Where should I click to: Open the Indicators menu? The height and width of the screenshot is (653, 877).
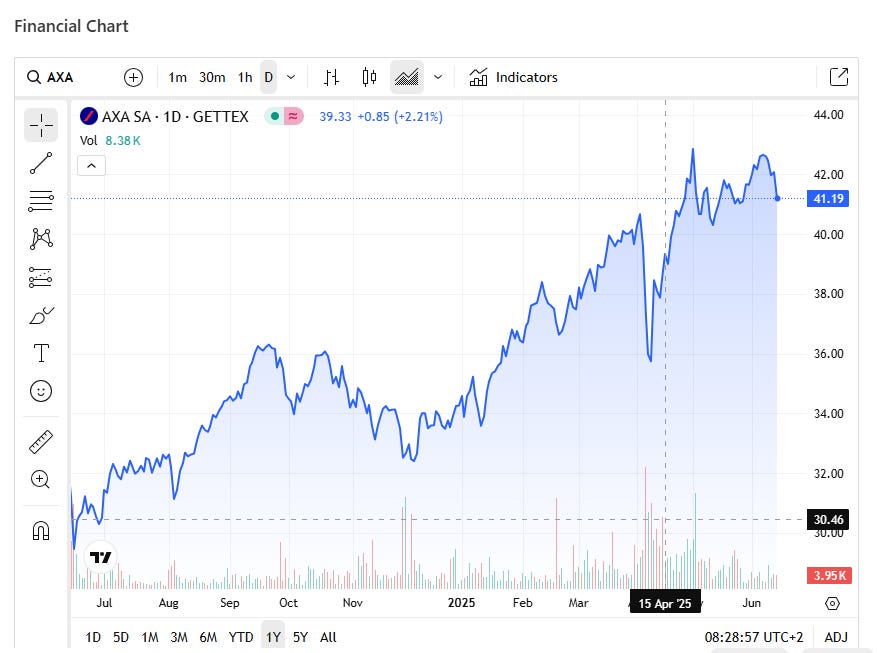coord(513,77)
